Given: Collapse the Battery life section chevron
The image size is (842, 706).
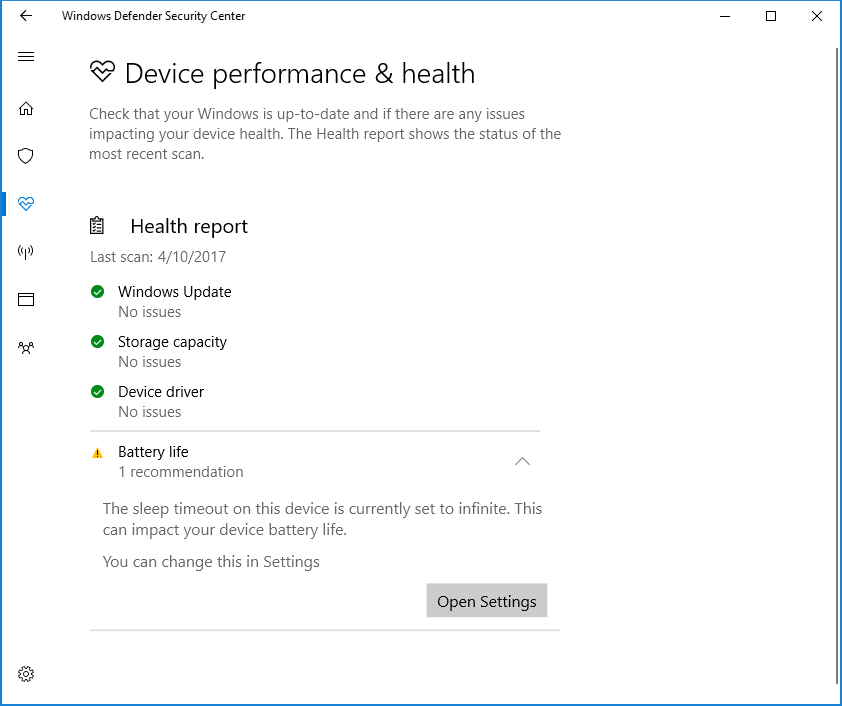Looking at the screenshot, I should [522, 461].
